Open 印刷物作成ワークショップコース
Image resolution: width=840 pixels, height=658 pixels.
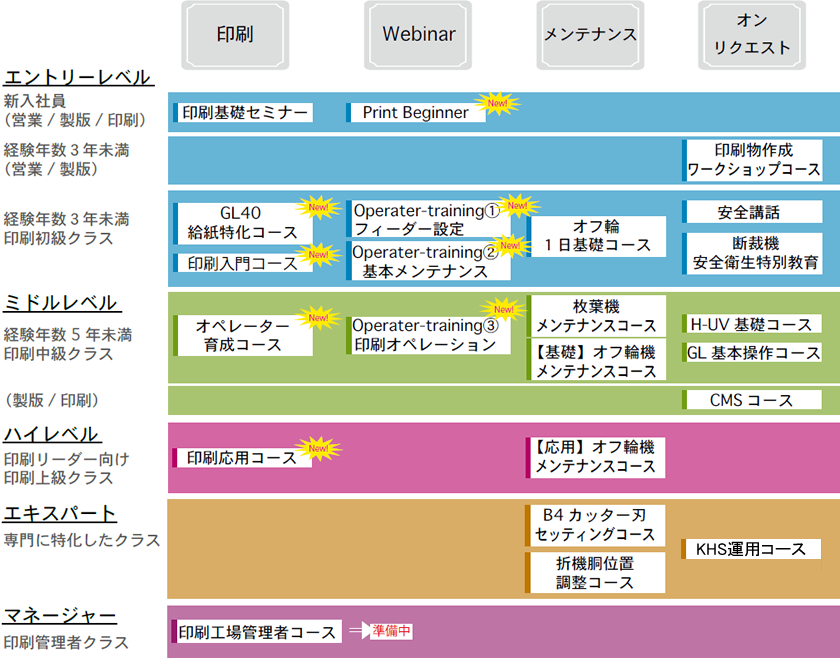752,160
